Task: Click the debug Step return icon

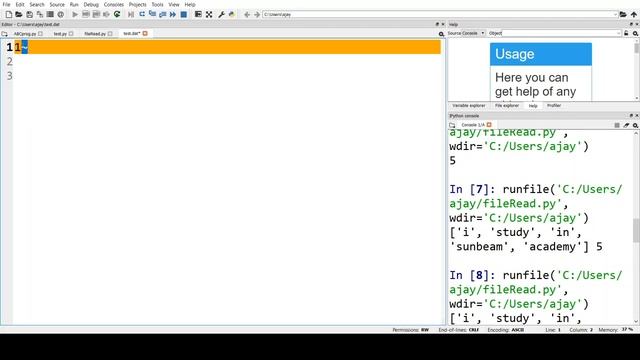Action: [162, 14]
